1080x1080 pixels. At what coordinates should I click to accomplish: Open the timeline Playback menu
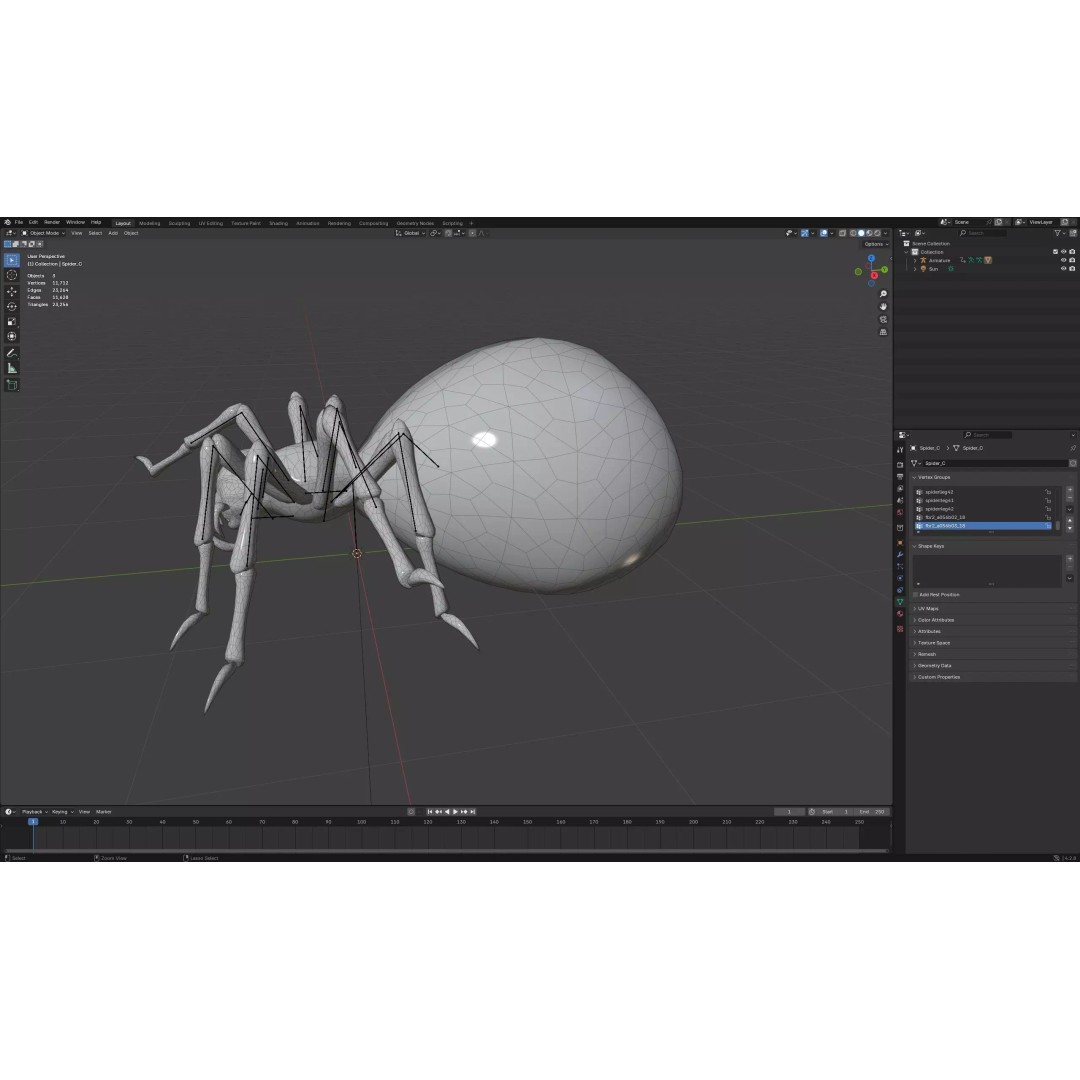coord(32,812)
